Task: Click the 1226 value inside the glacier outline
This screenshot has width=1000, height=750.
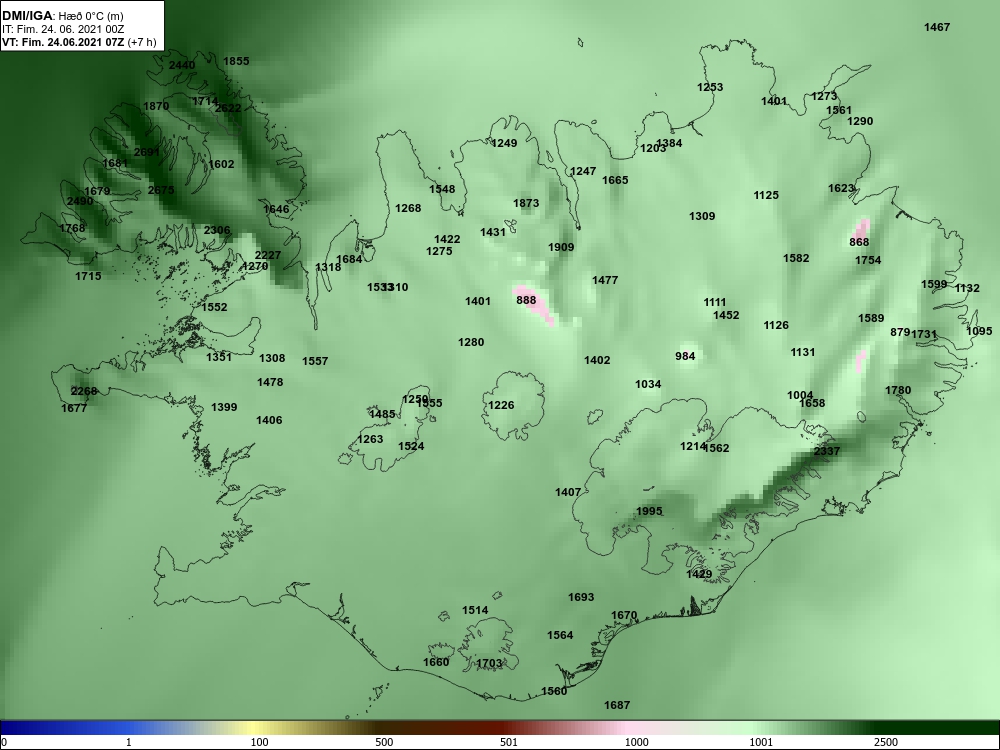Action: click(501, 405)
